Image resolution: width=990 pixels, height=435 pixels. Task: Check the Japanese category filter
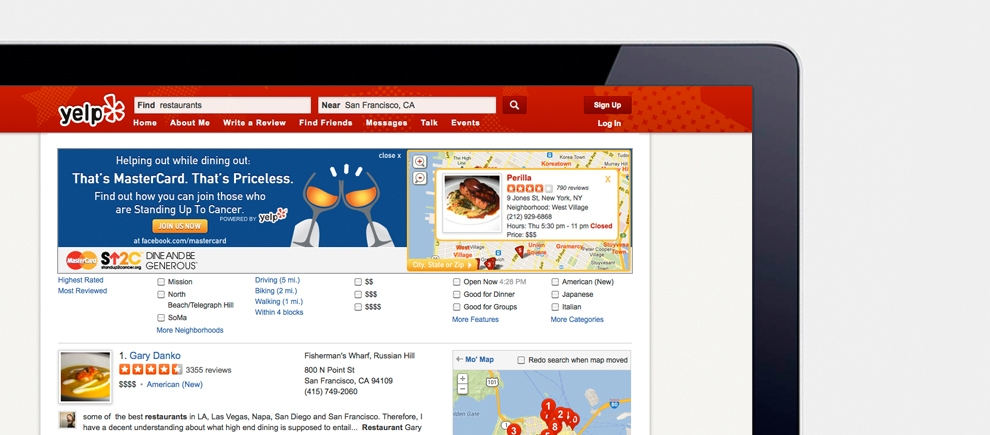click(x=555, y=295)
